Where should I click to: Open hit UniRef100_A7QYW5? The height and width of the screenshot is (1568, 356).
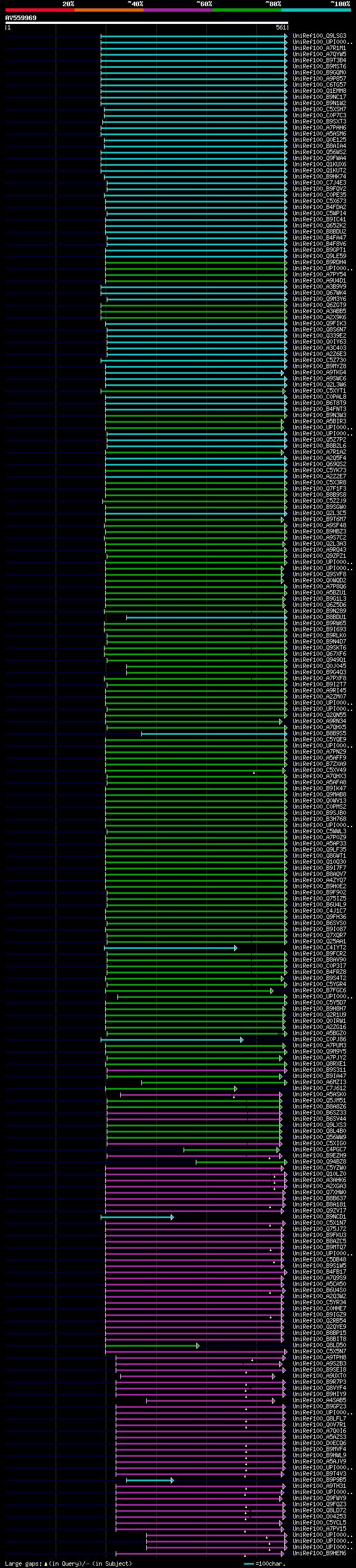point(319,54)
